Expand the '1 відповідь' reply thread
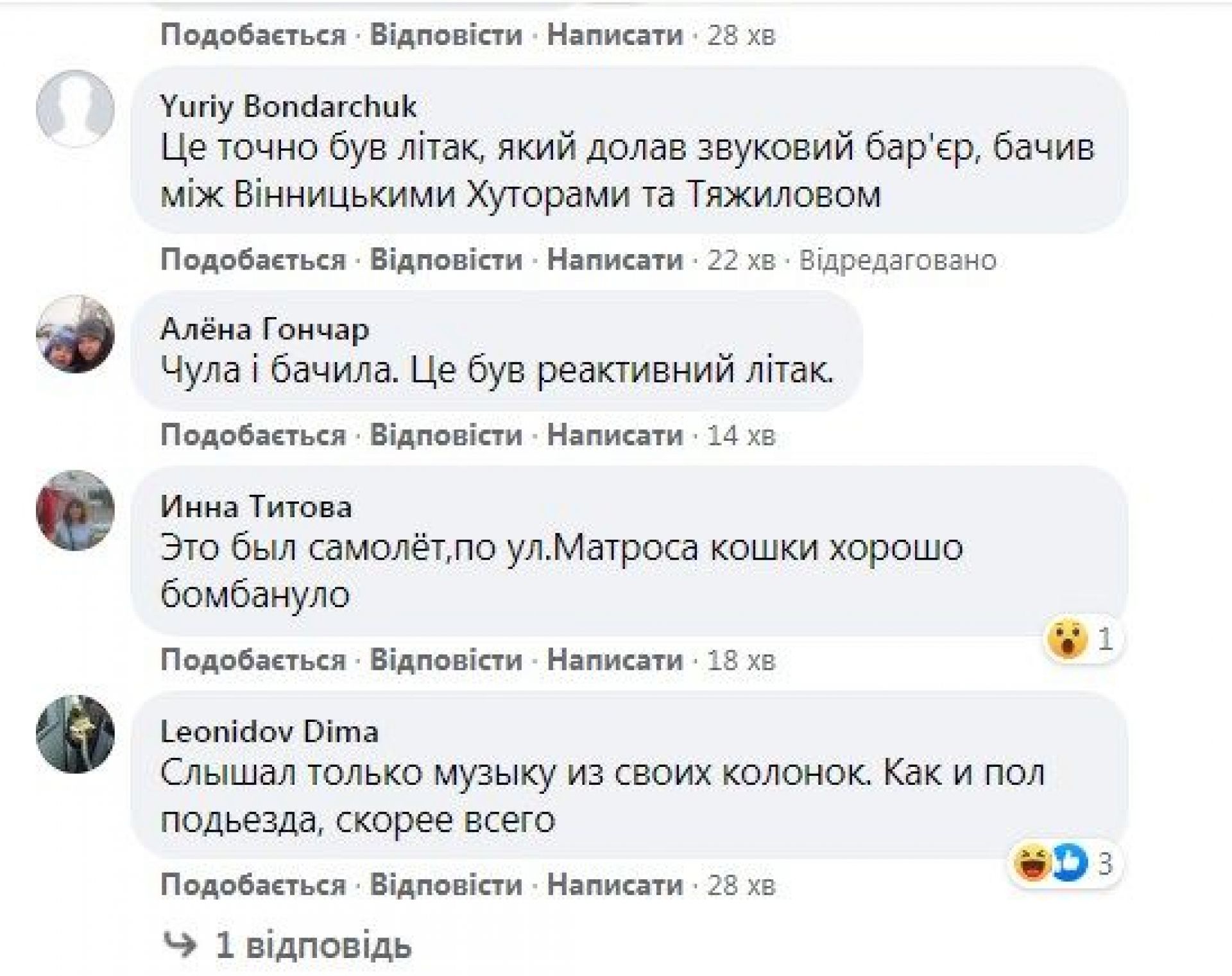1232x976 pixels. pos(312,946)
